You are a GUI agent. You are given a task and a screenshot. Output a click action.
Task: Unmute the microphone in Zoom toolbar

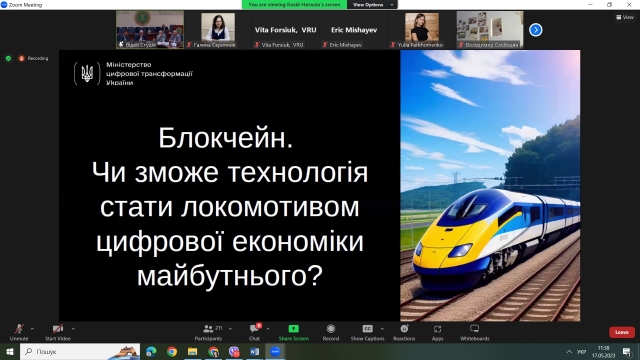tap(19, 329)
